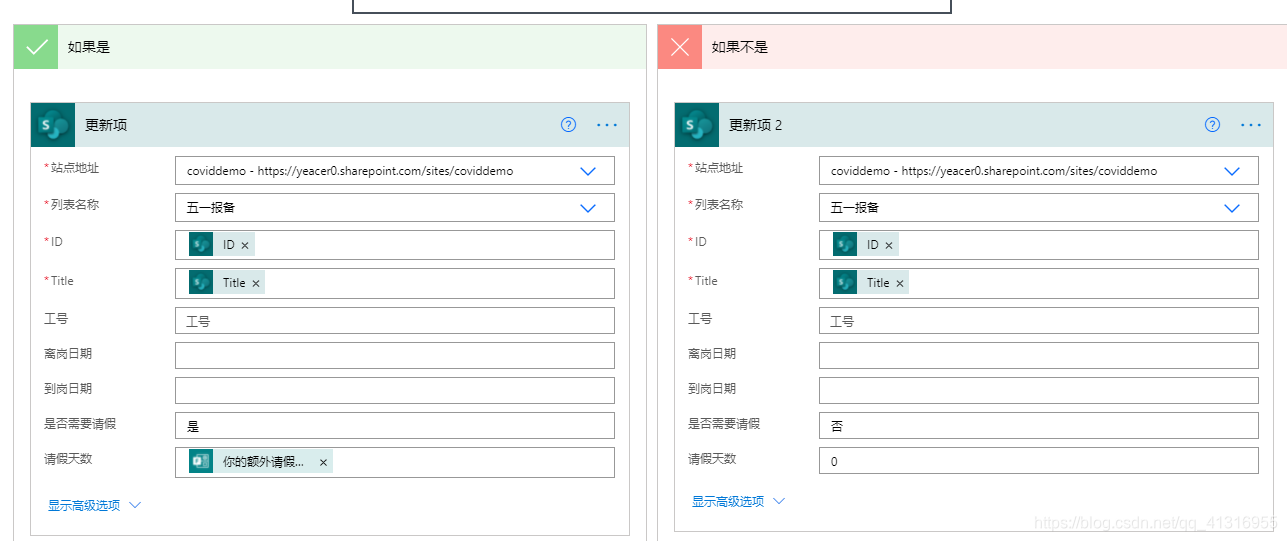This screenshot has height=541, width=1287.
Task: Click the ID dynamic token in 更新项 2
Action: tap(866, 245)
